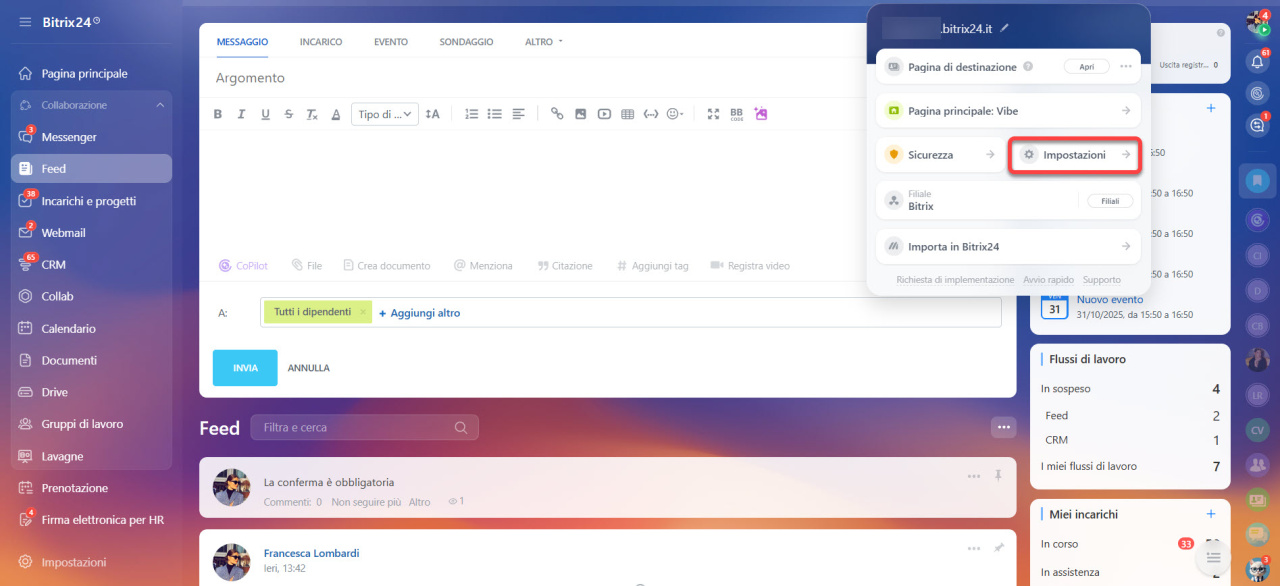Expand editor to fullscreen mode
The image size is (1280, 586).
point(713,114)
